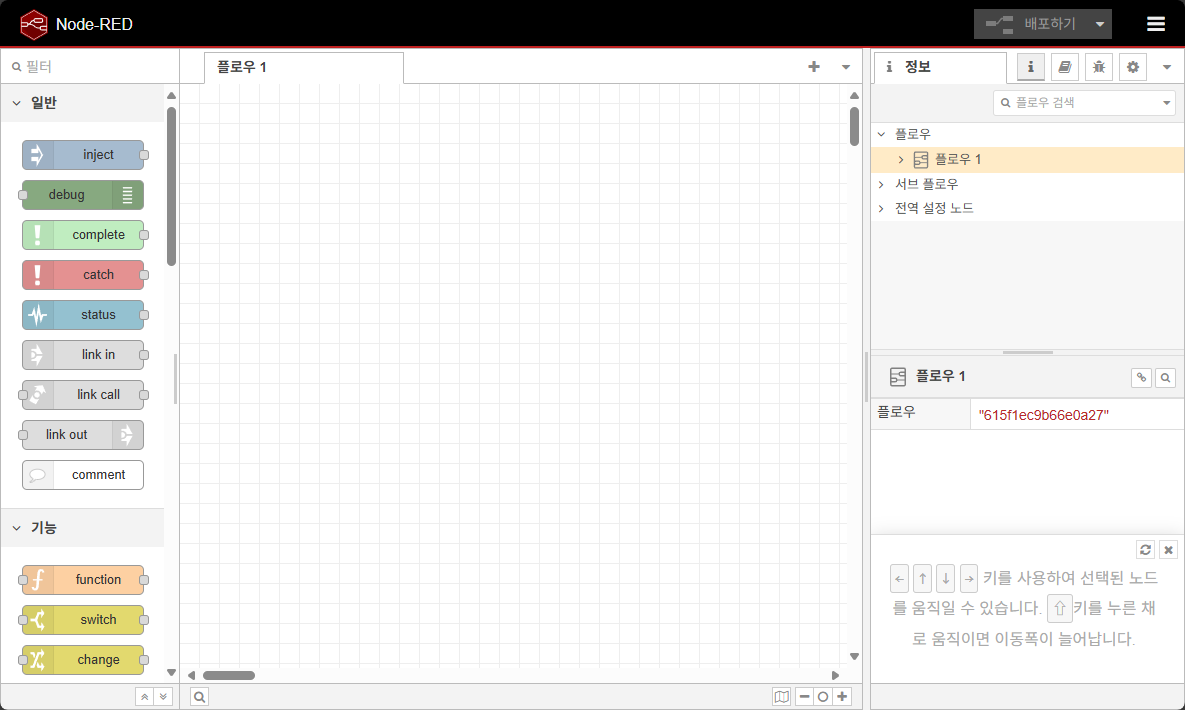
Task: Click the 배포하기 deploy button
Action: (1031, 24)
